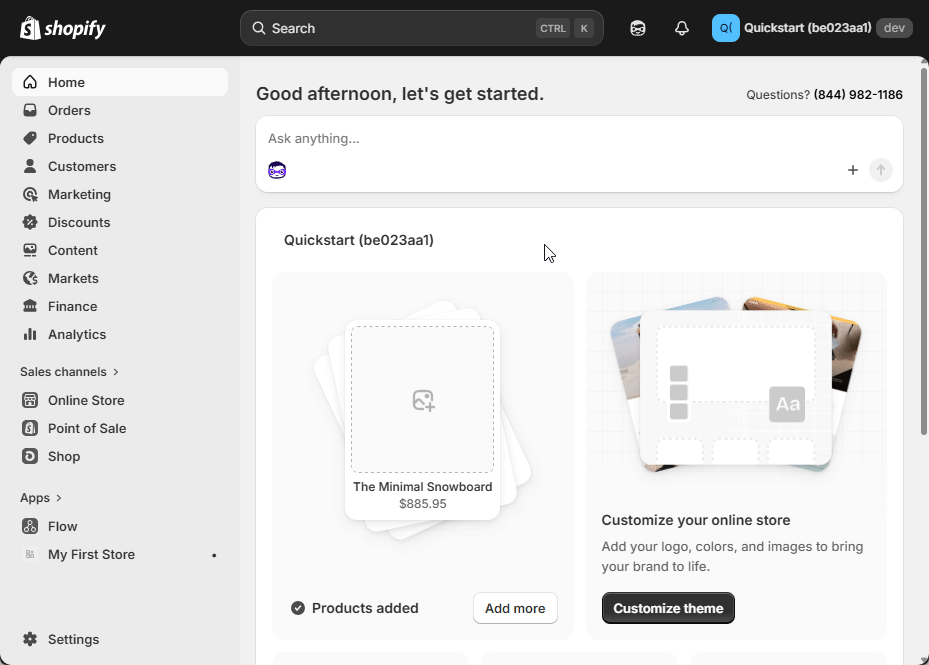The image size is (929, 665).
Task: Expand the Apps section
Action: point(41,498)
